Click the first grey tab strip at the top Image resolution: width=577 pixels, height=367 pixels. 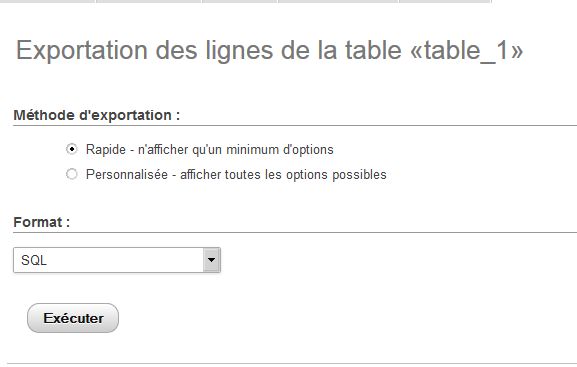(x=47, y=1)
